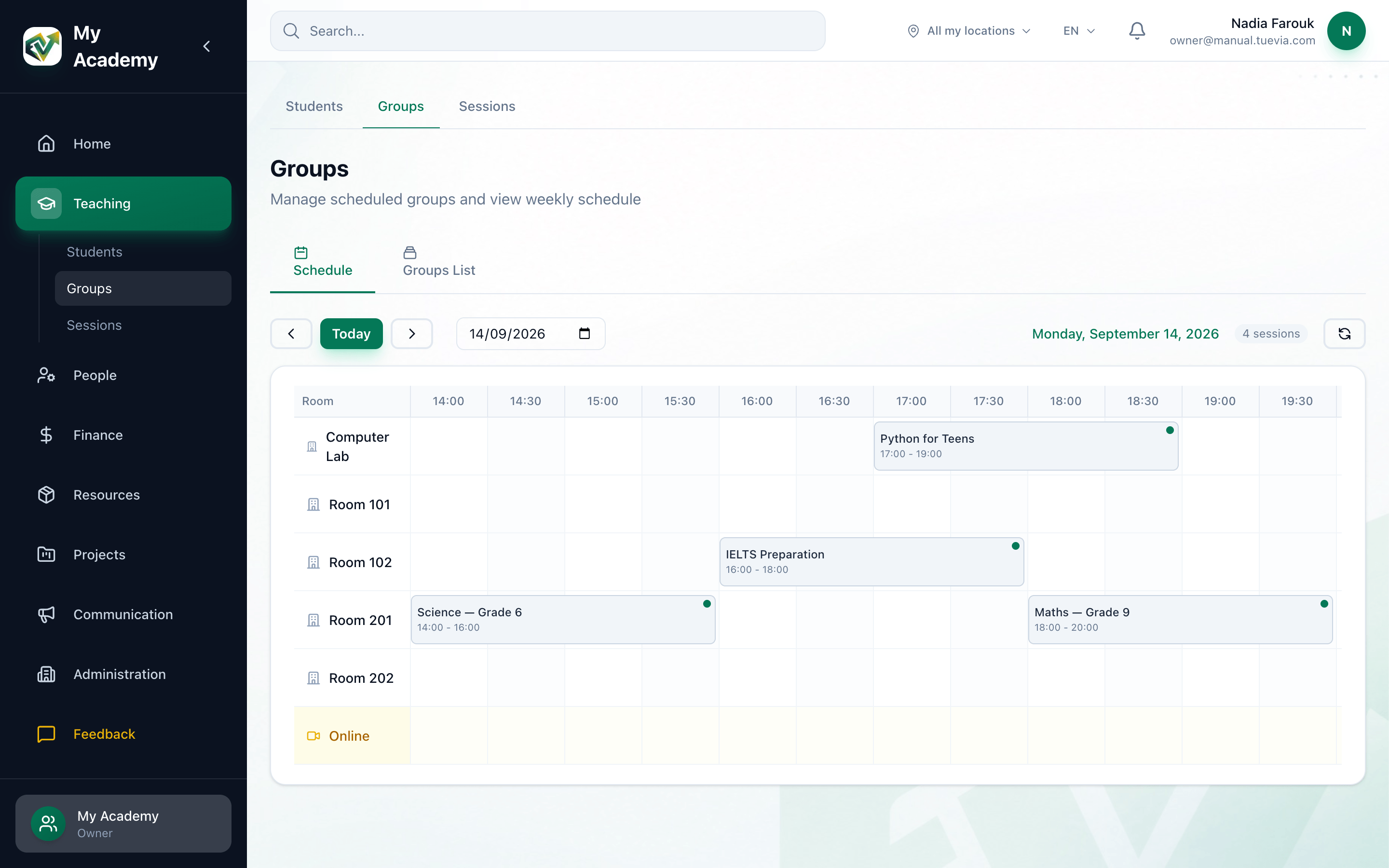
Task: Click the Home house icon
Action: pyautogui.click(x=46, y=144)
